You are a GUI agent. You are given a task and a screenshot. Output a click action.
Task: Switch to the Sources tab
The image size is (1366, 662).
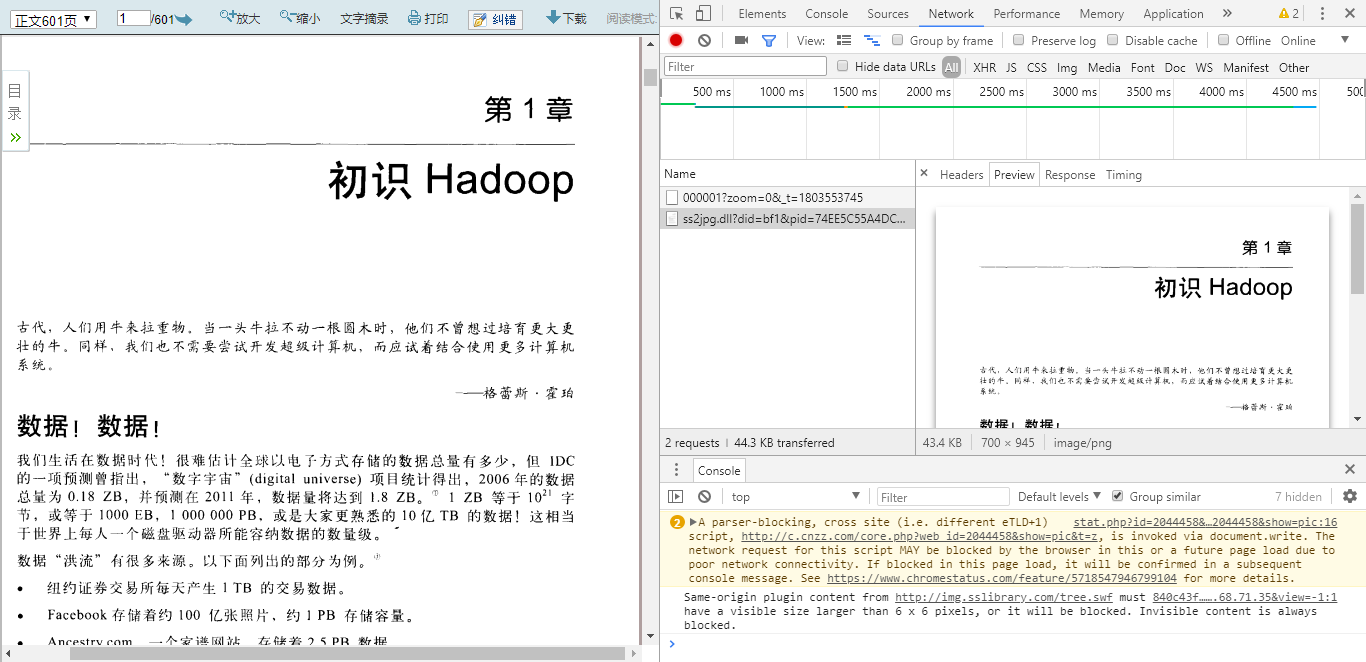[x=887, y=14]
